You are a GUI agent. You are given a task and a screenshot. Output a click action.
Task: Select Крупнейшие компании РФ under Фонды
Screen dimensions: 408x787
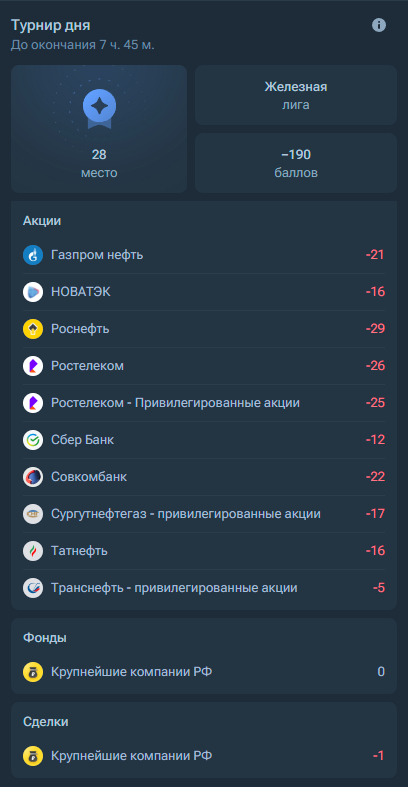coord(204,672)
